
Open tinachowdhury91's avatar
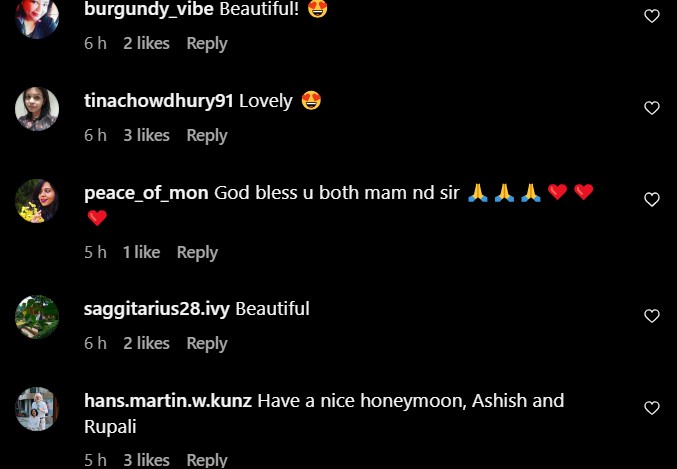pos(37,109)
